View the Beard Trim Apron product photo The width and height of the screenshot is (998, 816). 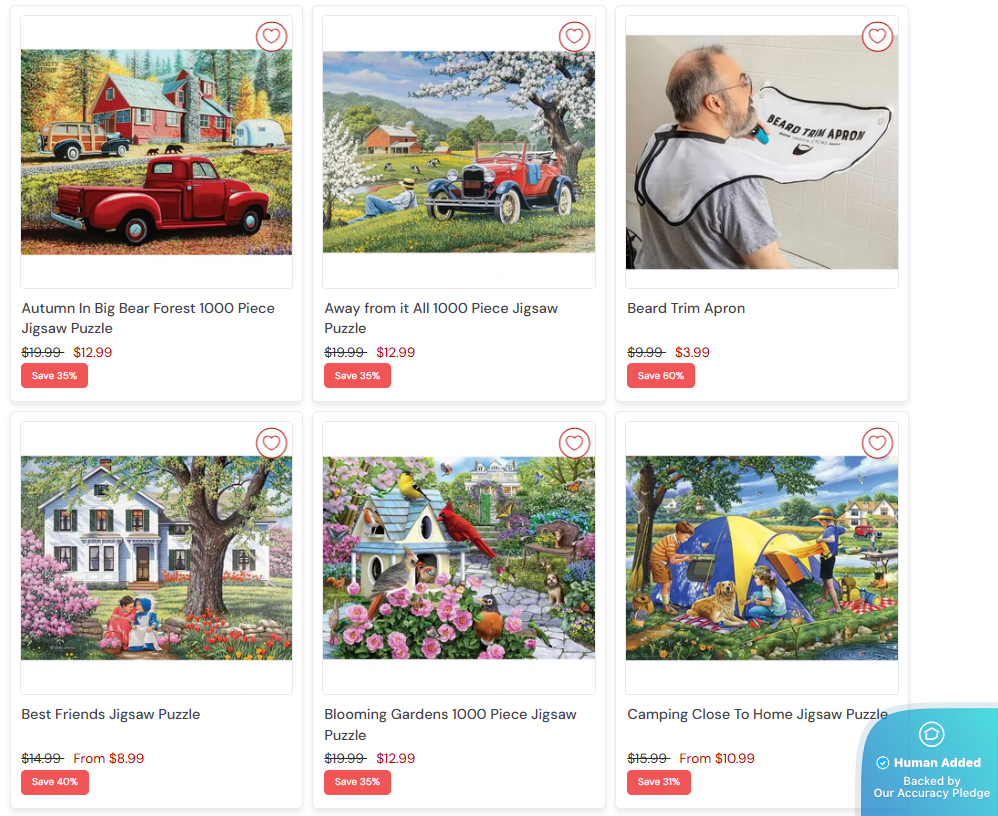(x=762, y=152)
